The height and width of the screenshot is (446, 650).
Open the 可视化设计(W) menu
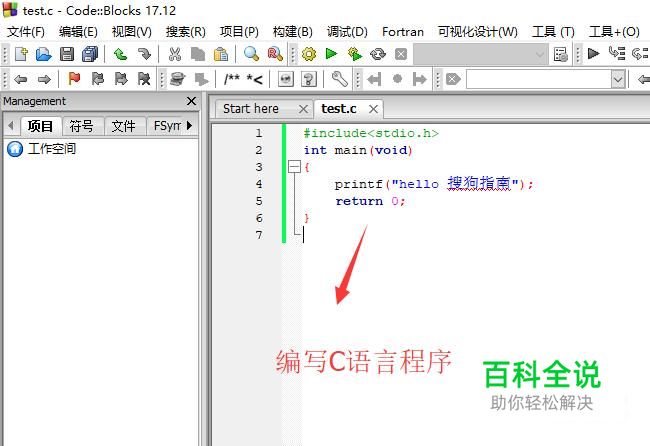point(478,32)
